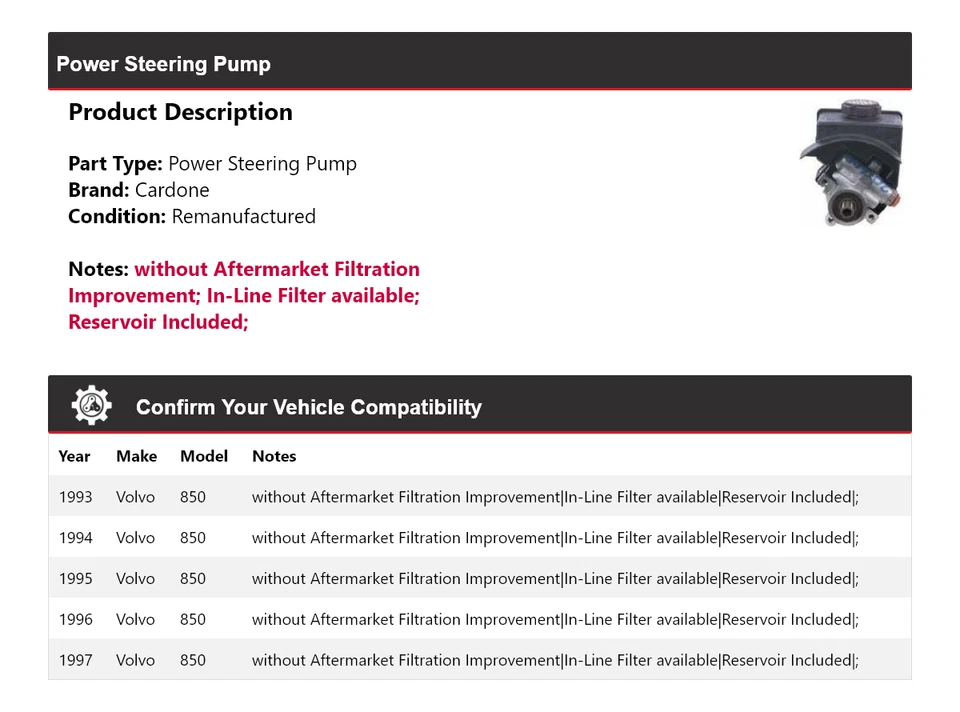Screen dimensions: 960x712
Task: Select the 1993 Volvo 850 row
Action: pyautogui.click(x=480, y=497)
